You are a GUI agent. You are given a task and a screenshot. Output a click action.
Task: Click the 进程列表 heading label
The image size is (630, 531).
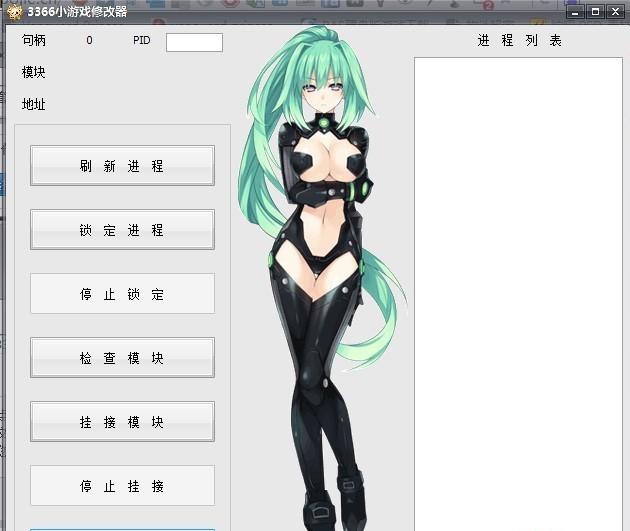click(519, 41)
